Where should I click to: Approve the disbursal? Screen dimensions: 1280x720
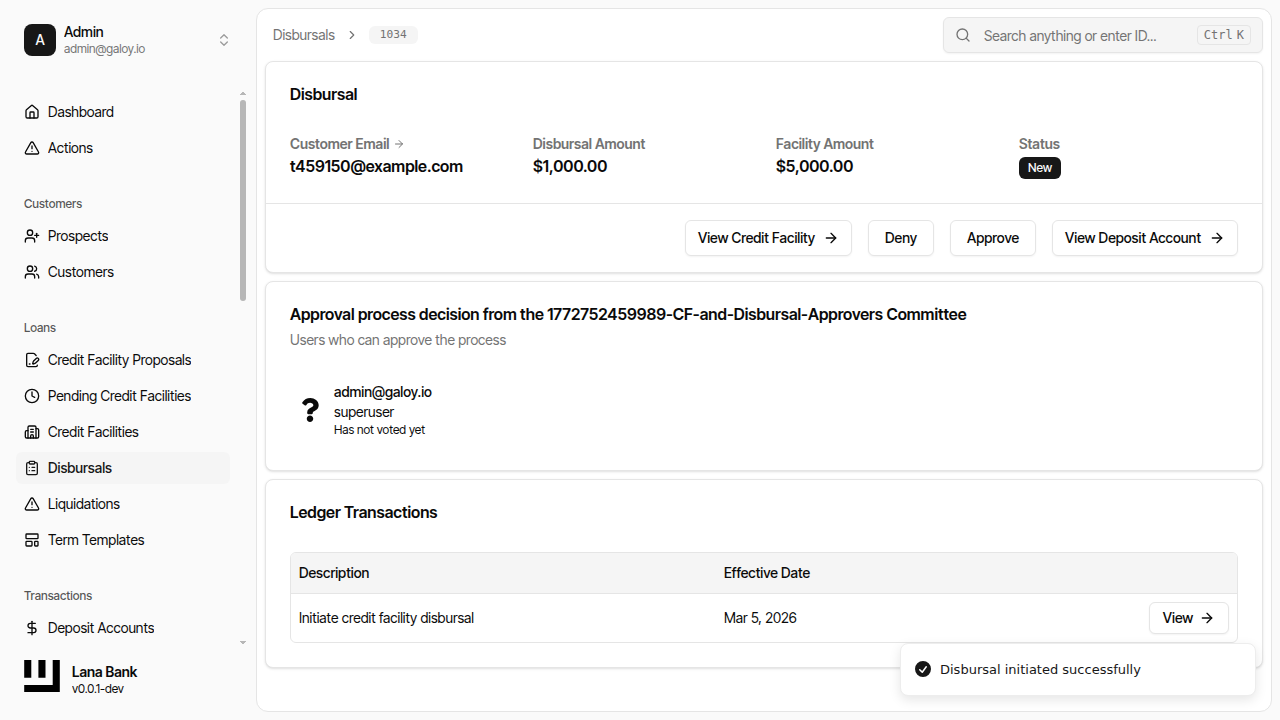[992, 238]
